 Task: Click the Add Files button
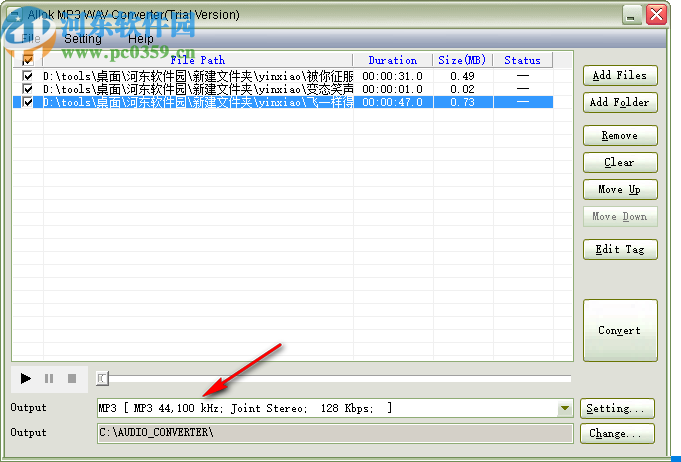click(x=620, y=76)
